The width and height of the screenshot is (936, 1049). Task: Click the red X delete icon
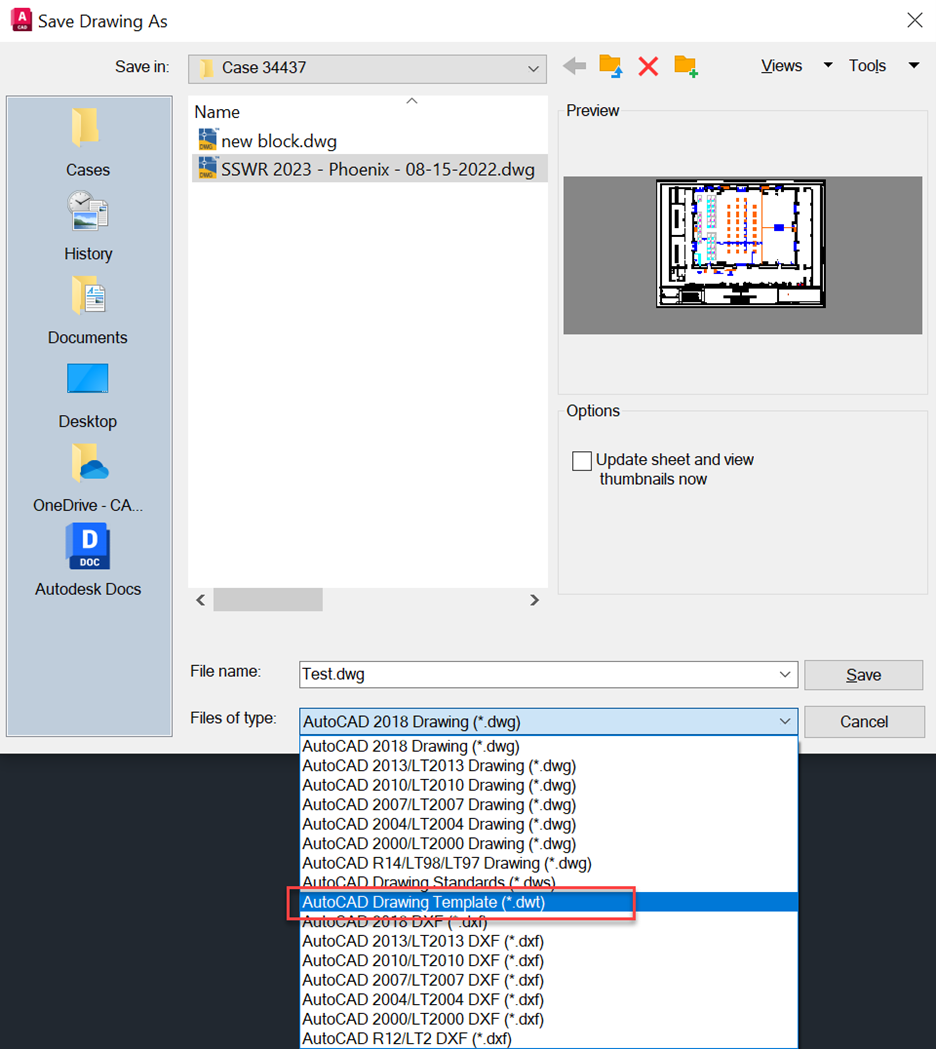click(648, 66)
